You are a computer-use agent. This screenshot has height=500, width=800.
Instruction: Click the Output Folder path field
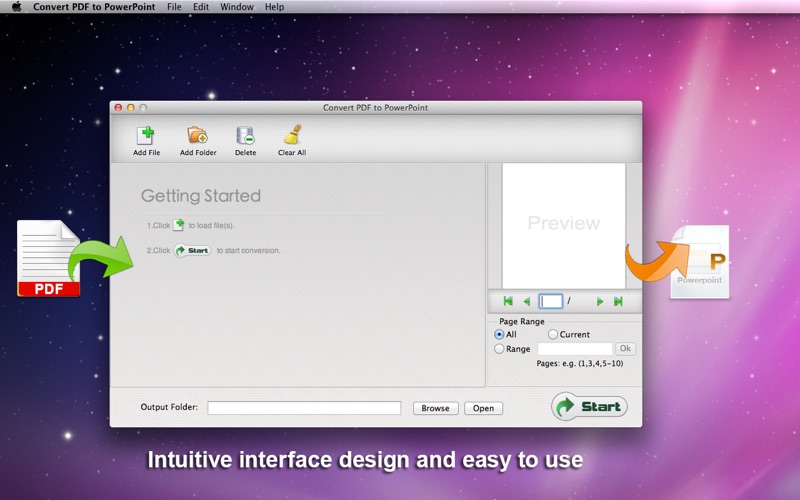click(x=304, y=408)
